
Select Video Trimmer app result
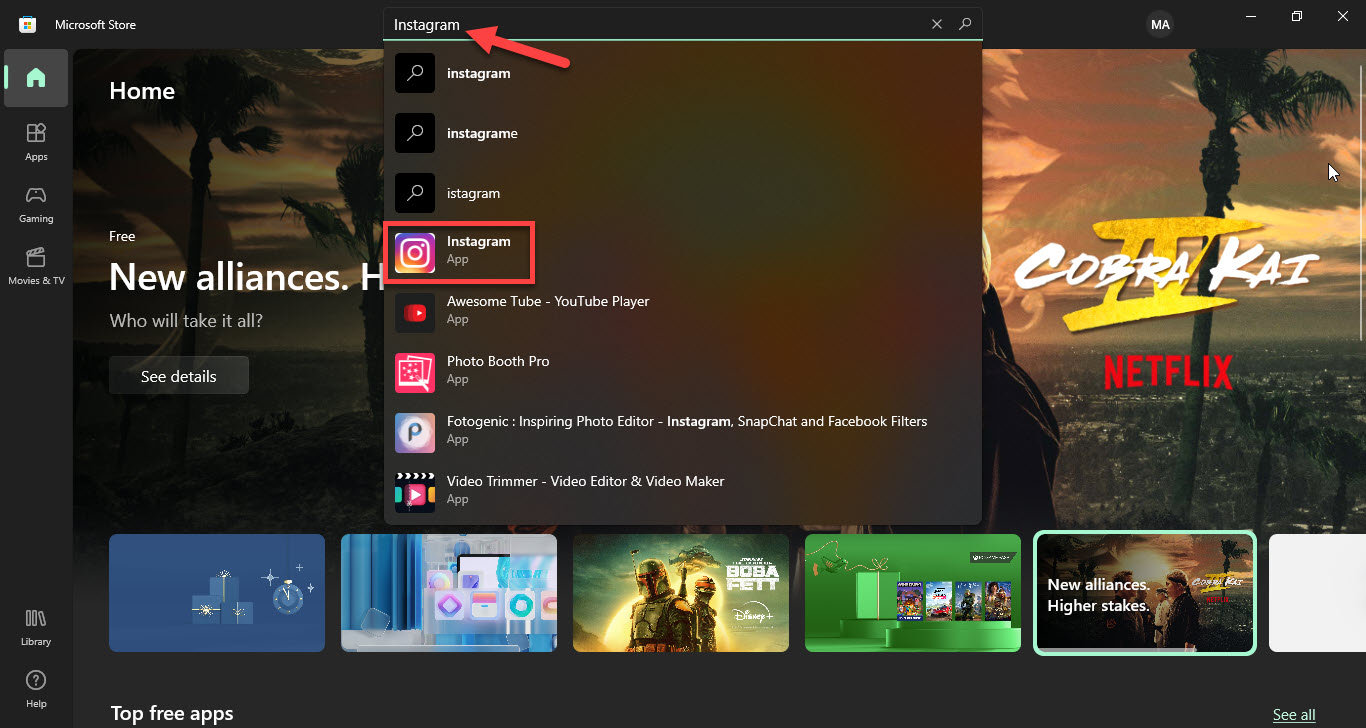(585, 491)
